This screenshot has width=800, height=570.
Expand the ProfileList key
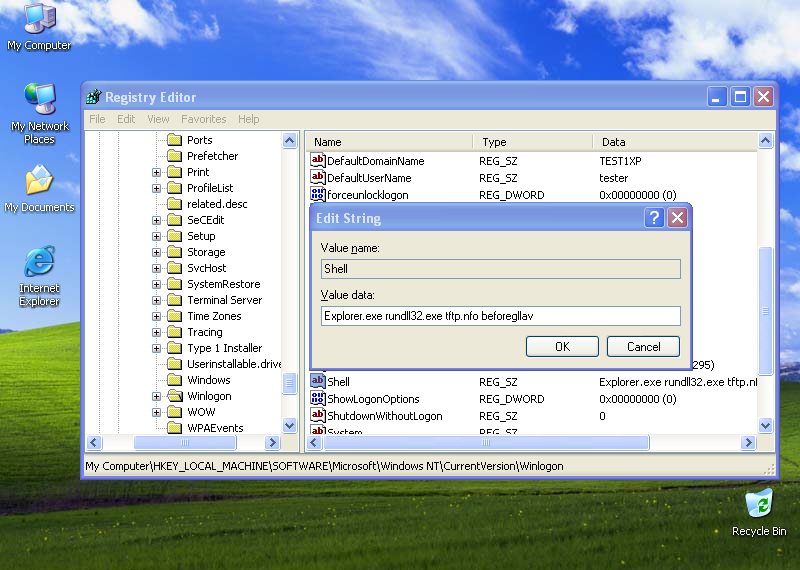point(157,188)
